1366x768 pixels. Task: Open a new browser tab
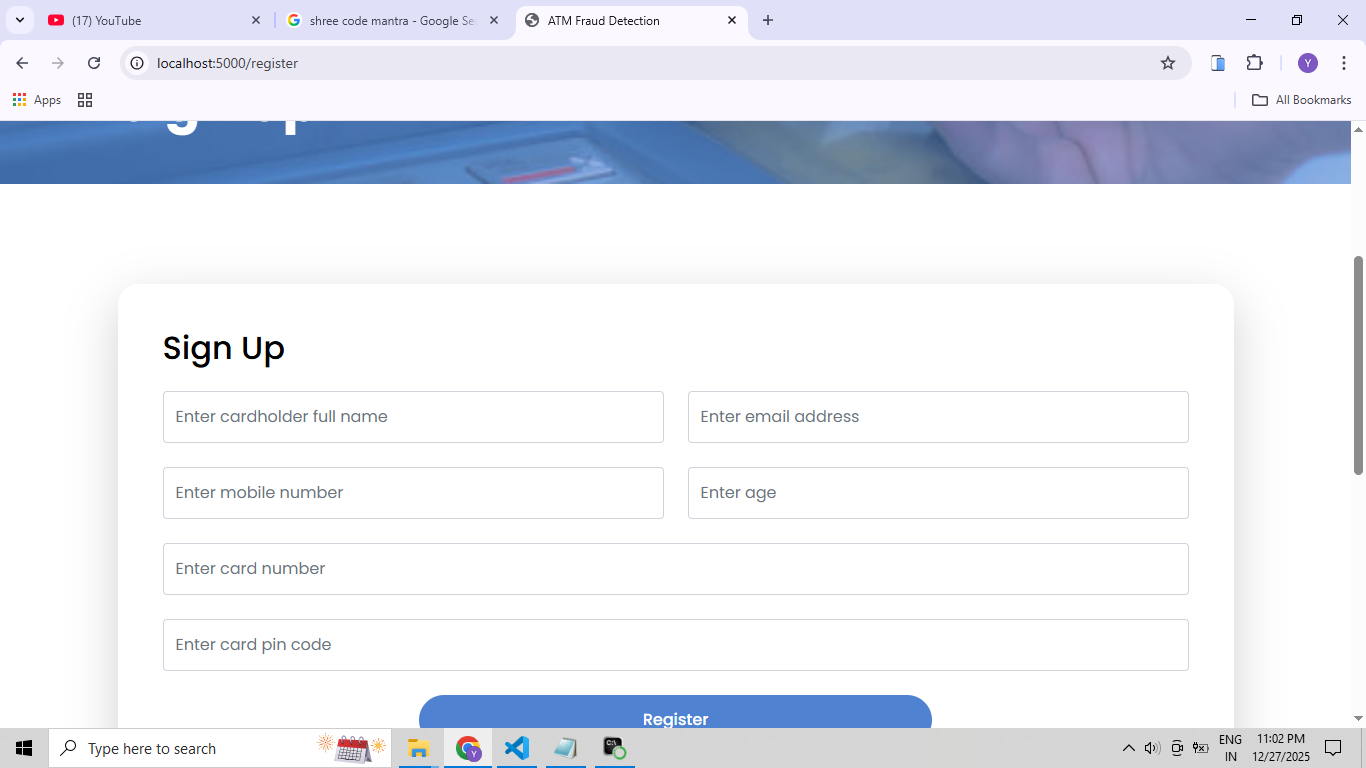768,20
